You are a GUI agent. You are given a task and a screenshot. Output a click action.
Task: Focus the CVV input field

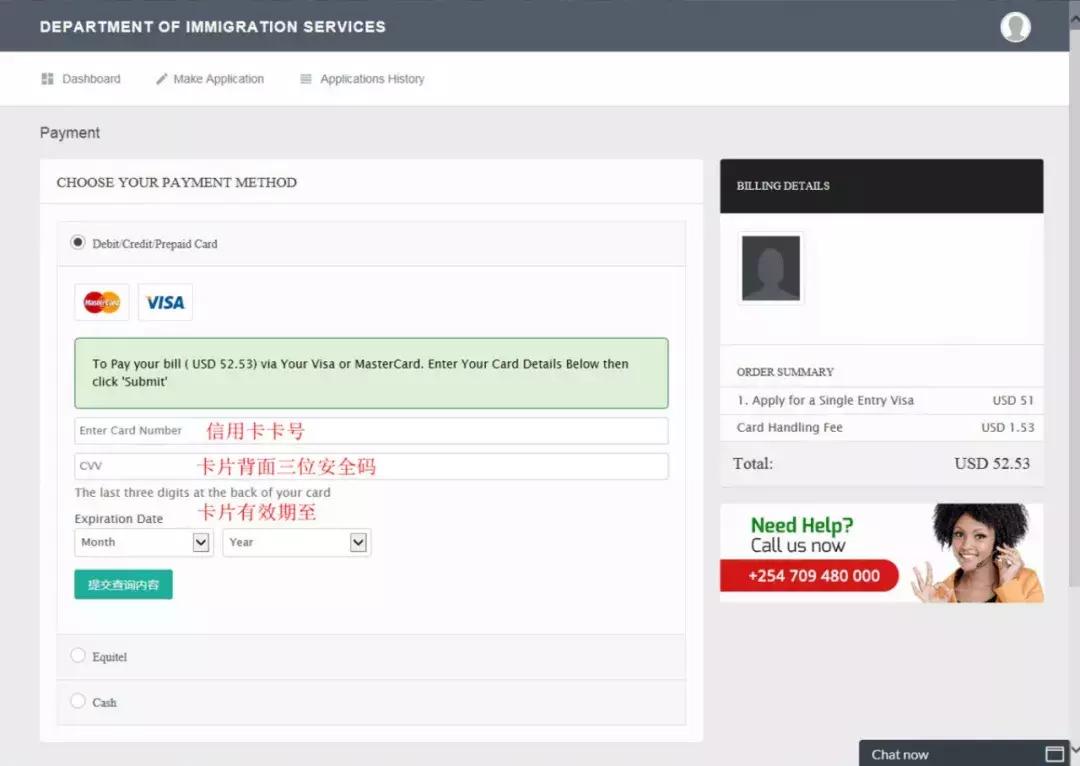click(x=371, y=466)
